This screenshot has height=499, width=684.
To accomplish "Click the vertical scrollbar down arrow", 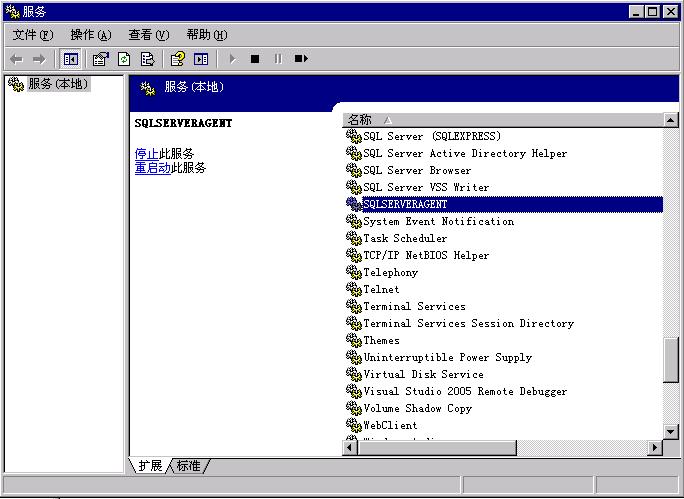I will (x=670, y=432).
